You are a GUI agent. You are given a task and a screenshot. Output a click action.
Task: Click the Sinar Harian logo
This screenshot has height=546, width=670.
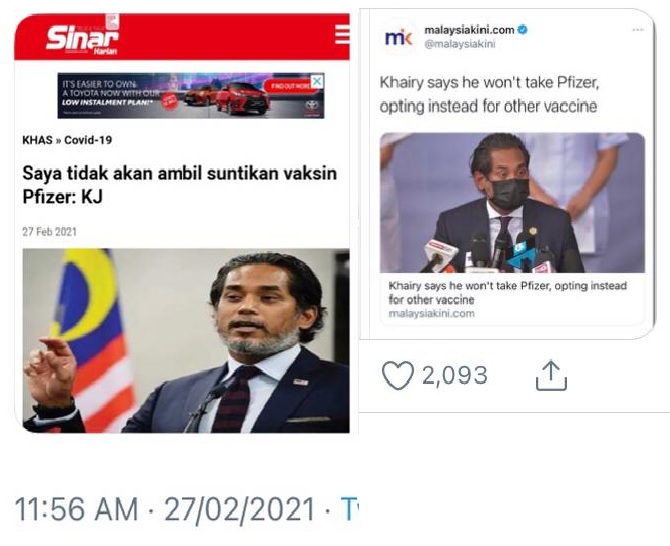pos(82,37)
